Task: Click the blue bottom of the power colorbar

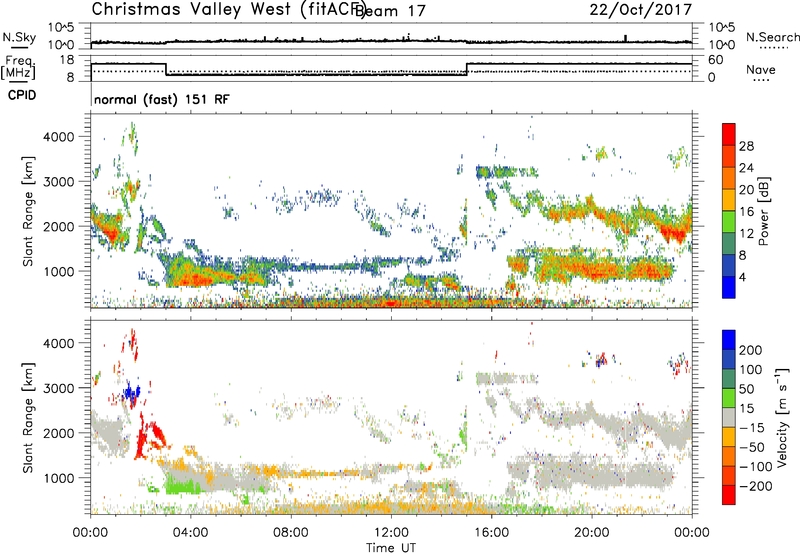Action: click(729, 287)
